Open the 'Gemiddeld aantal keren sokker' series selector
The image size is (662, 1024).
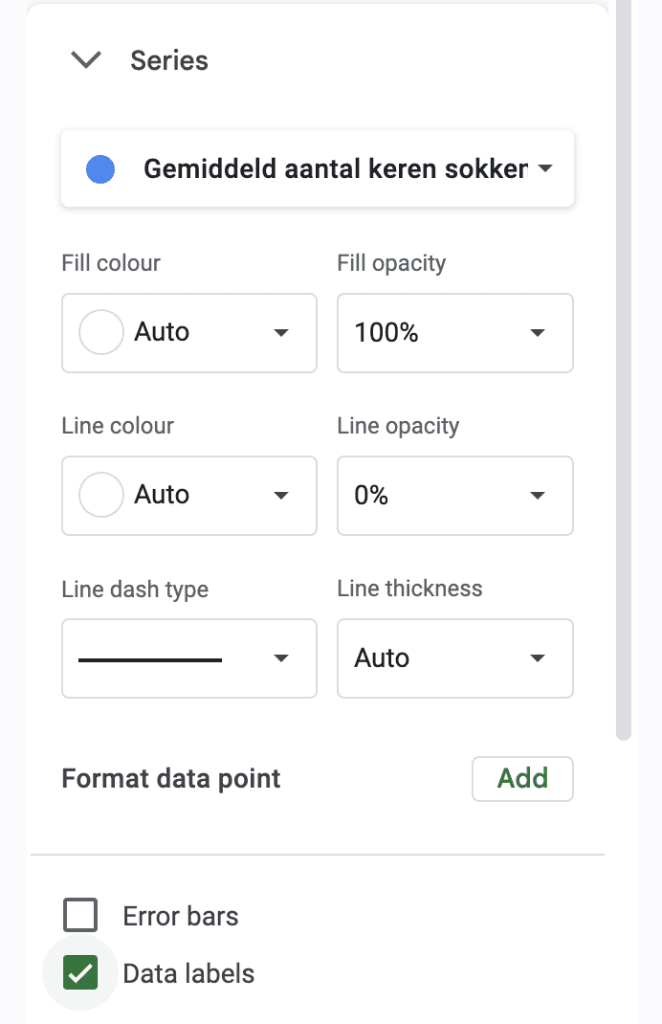(317, 169)
